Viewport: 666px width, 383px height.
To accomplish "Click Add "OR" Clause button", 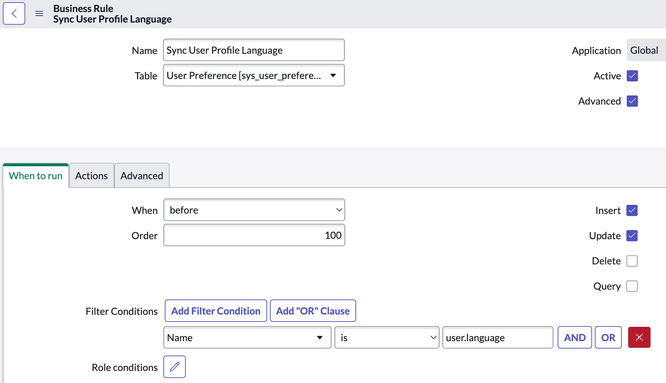I will pyautogui.click(x=313, y=311).
